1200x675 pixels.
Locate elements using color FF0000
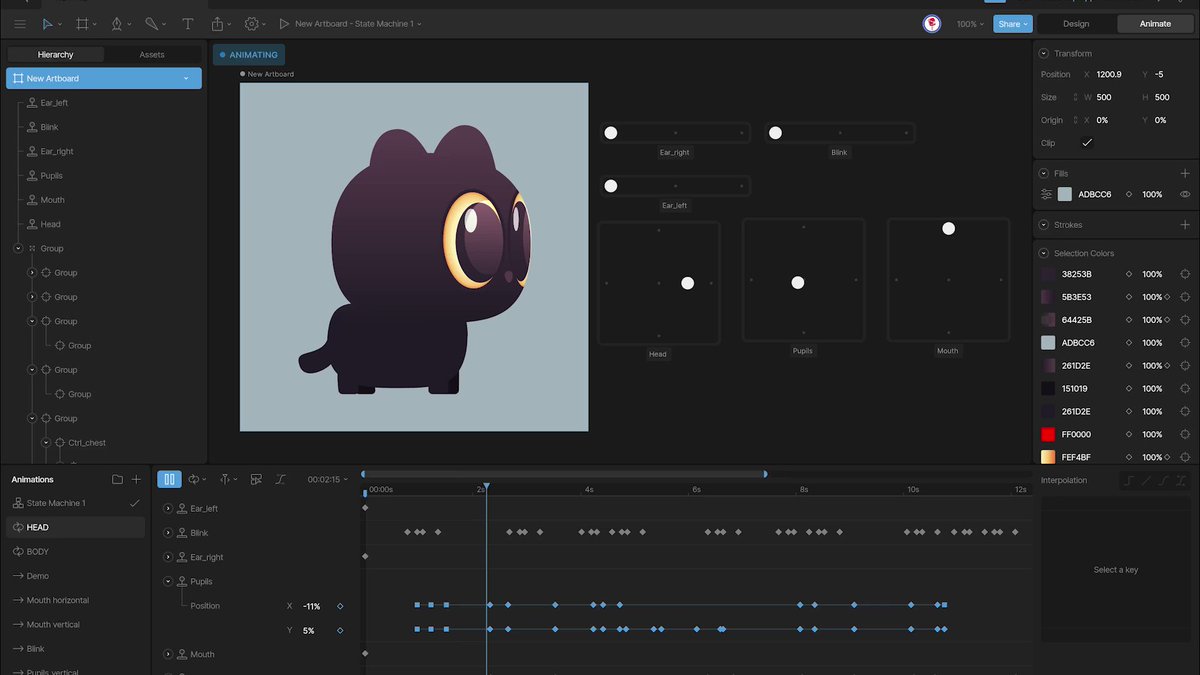pos(1185,434)
